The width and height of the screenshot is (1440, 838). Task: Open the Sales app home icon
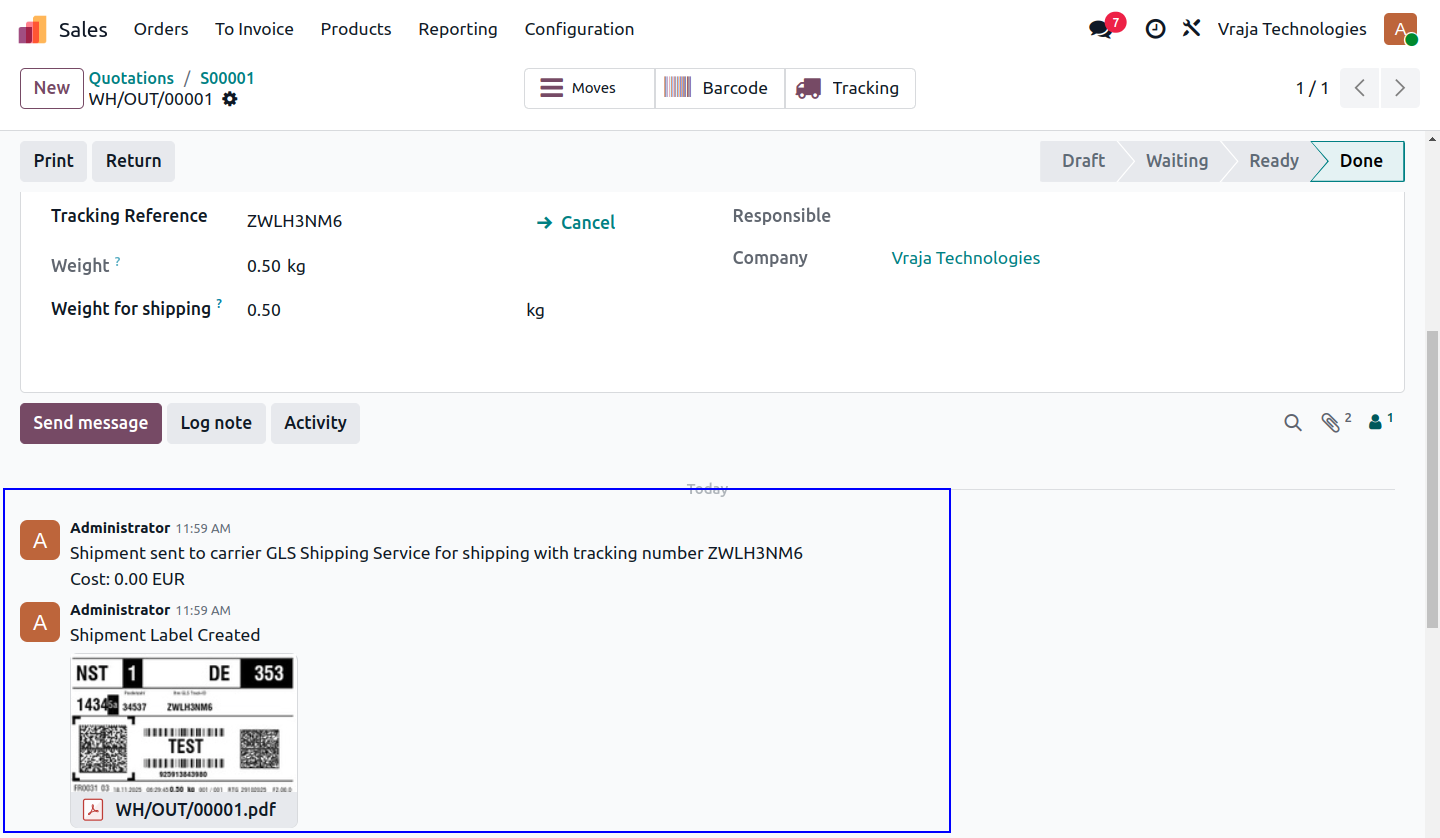[33, 30]
